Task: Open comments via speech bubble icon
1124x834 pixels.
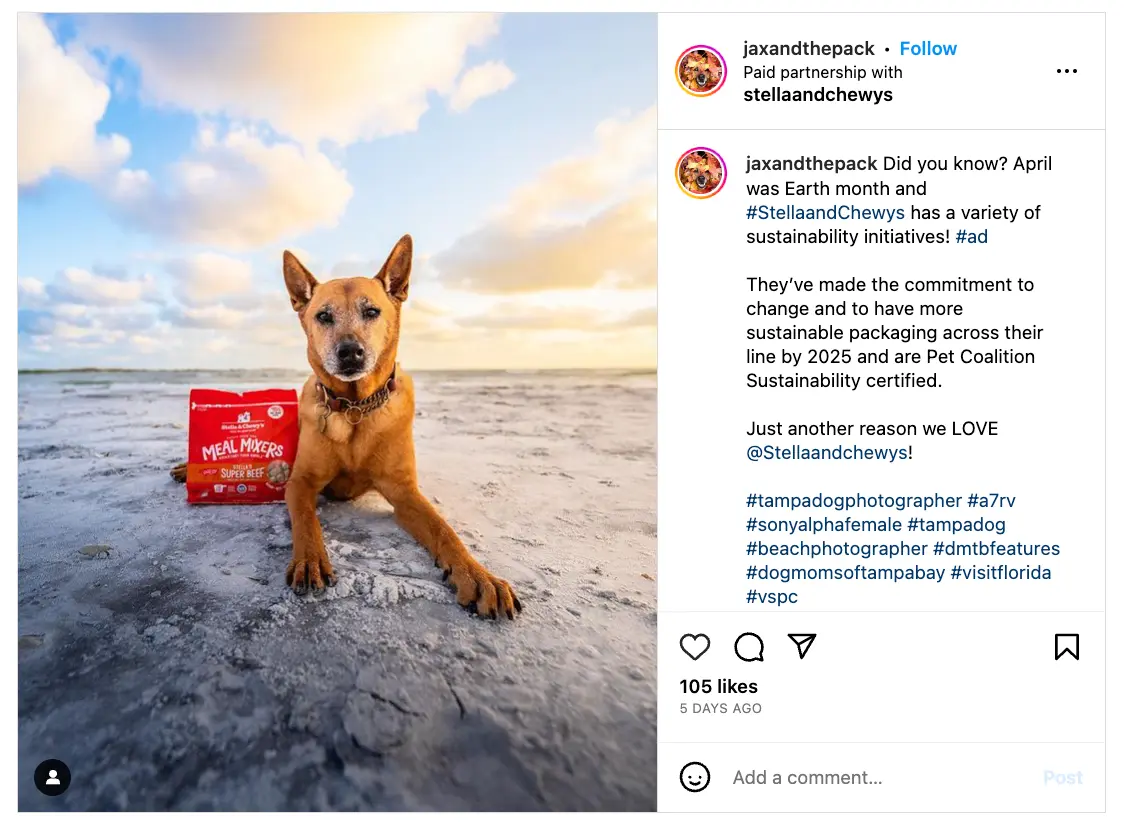Action: pyautogui.click(x=748, y=647)
